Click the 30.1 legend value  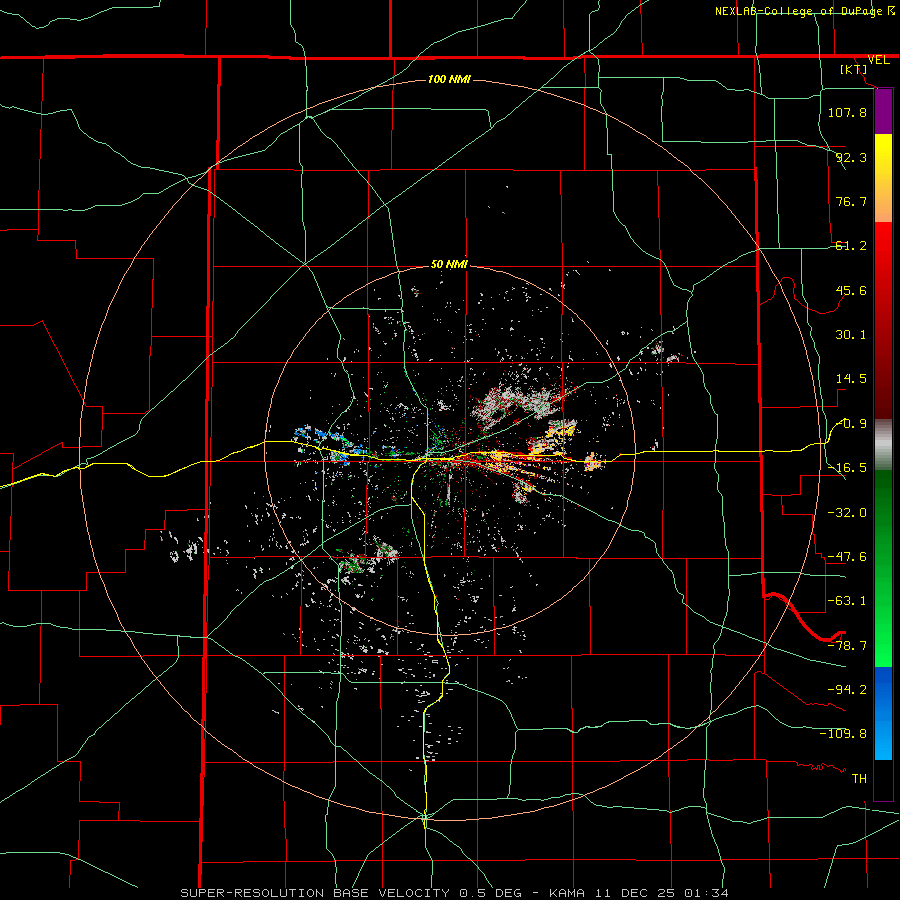click(x=851, y=335)
